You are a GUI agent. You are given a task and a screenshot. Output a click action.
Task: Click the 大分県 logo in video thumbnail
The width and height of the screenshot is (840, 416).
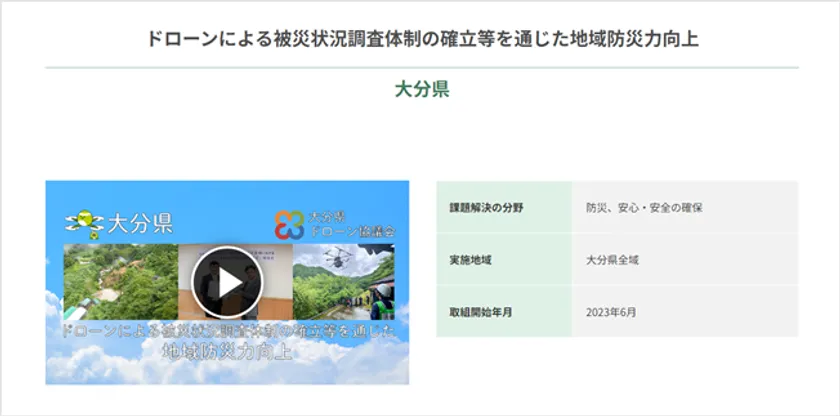(x=119, y=224)
